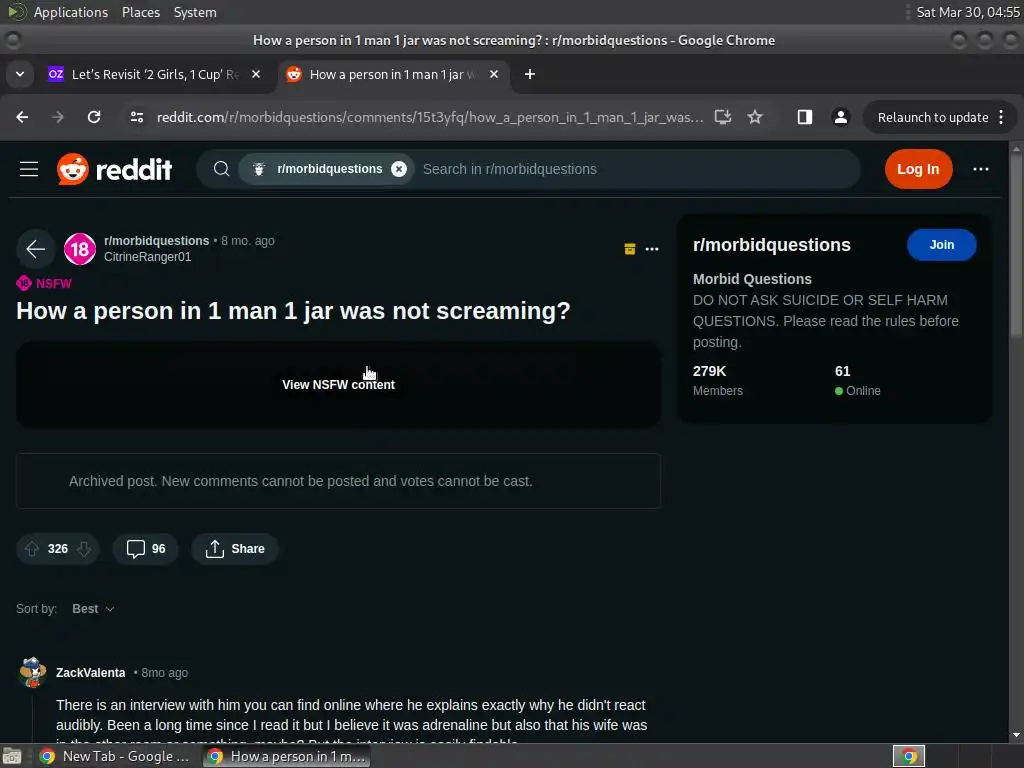1024x768 pixels.
Task: Open the 96 comments button
Action: [146, 549]
